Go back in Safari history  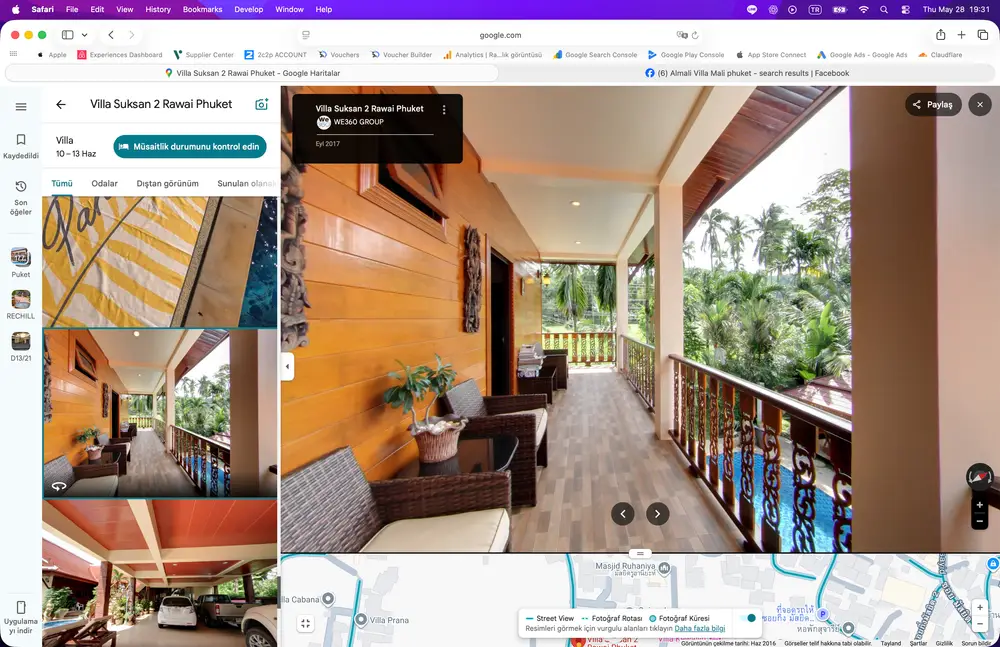[111, 35]
